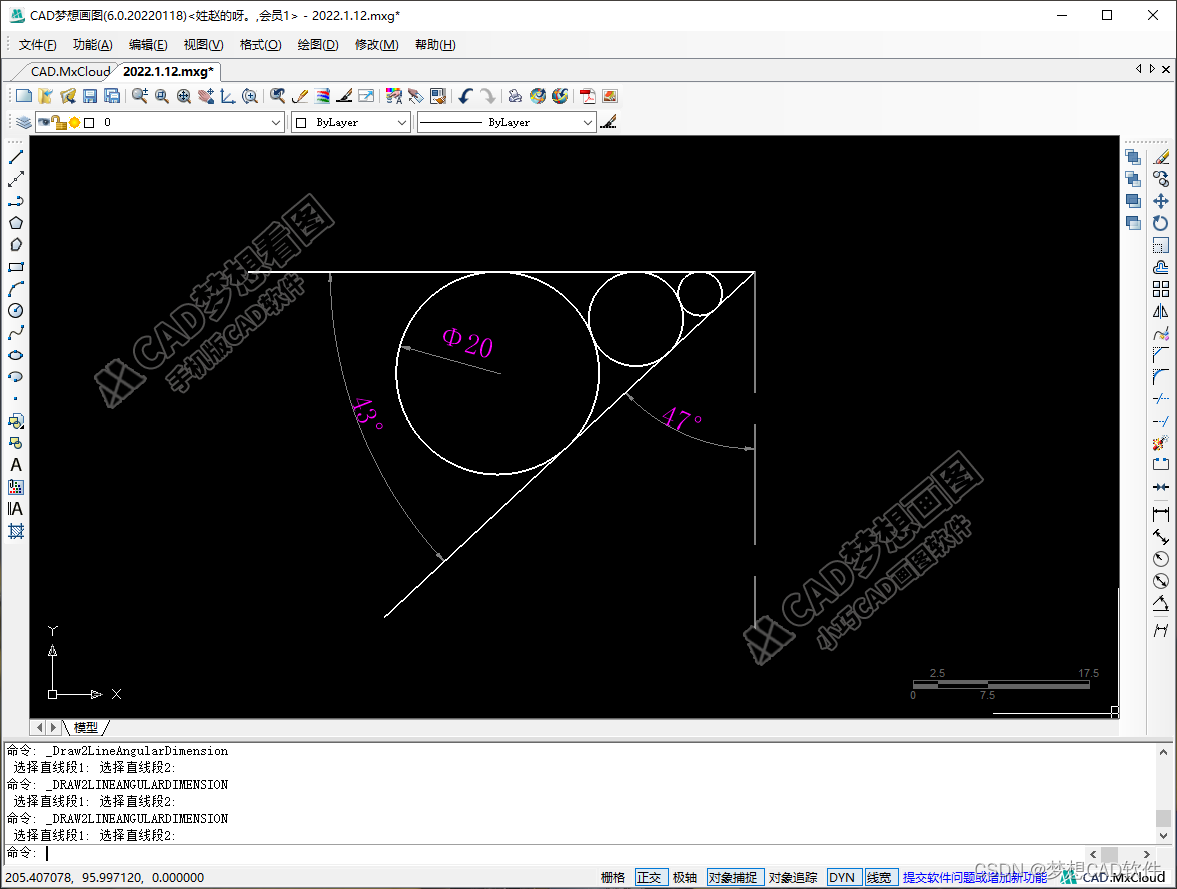1177x889 pixels.
Task: Select the Arc drawing tool
Action: [x=16, y=289]
